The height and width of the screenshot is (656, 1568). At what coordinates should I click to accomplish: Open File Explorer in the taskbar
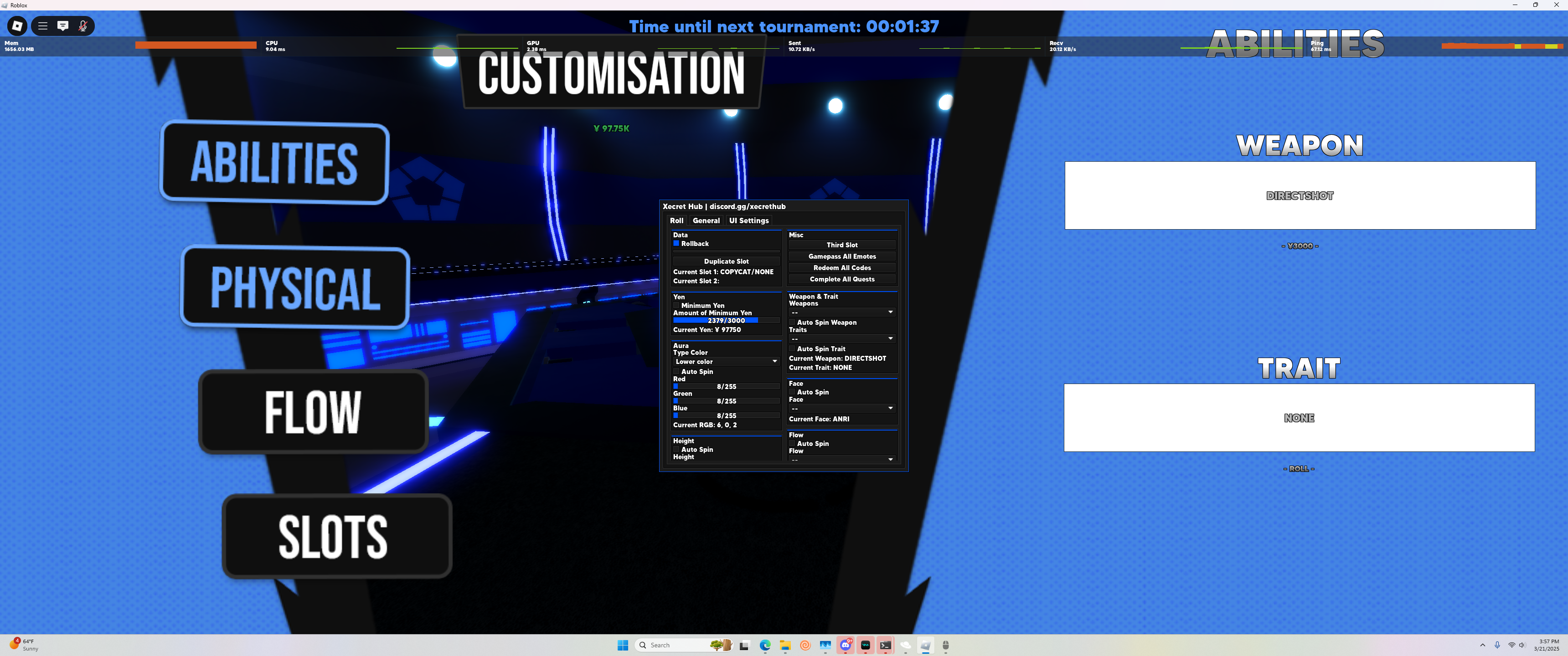[785, 645]
